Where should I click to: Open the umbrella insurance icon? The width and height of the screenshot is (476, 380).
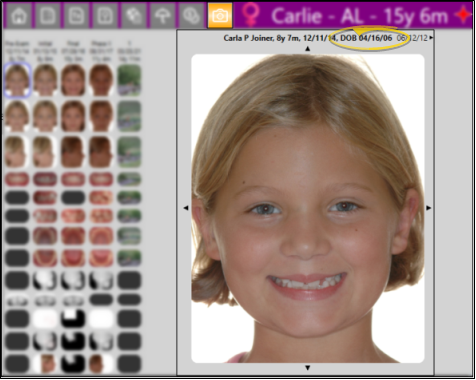point(162,15)
